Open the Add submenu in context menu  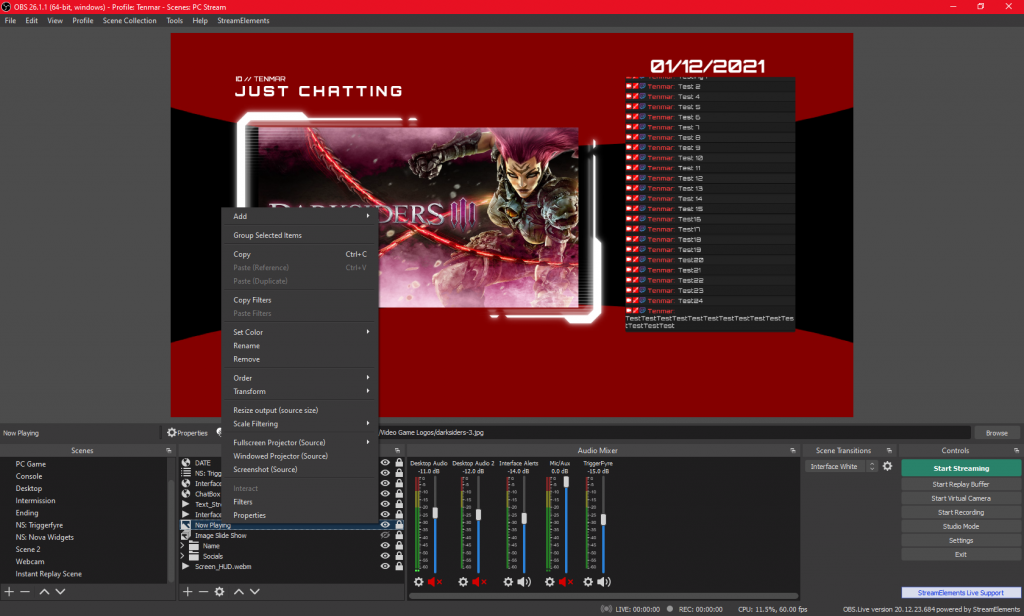300,216
